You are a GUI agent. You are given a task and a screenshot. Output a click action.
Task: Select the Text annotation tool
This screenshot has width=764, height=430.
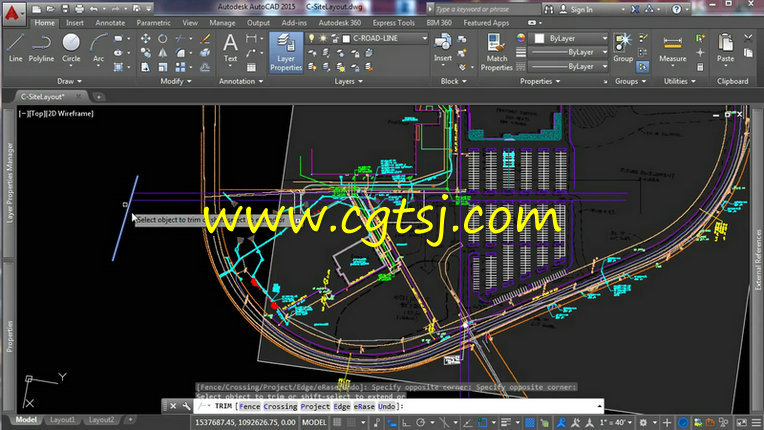[230, 48]
